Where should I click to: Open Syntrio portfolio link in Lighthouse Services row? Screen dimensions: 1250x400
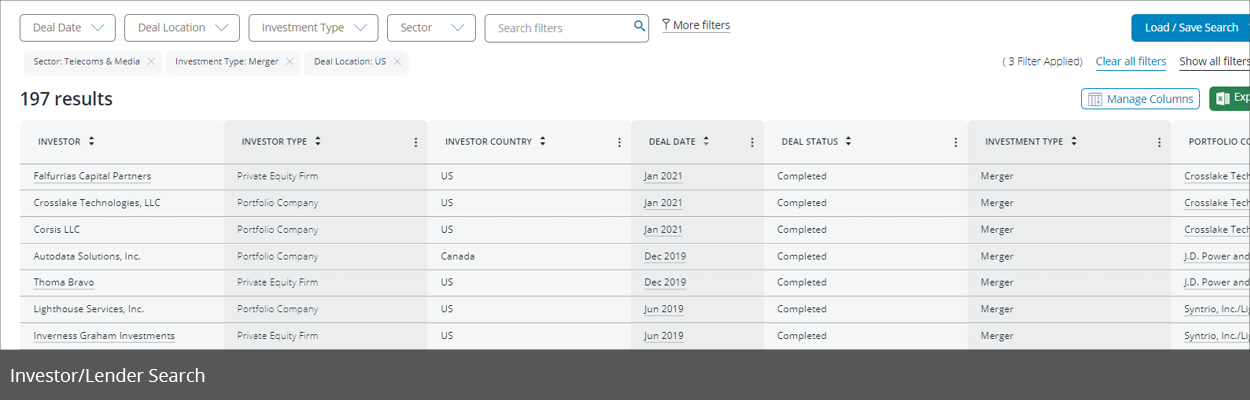point(1217,309)
